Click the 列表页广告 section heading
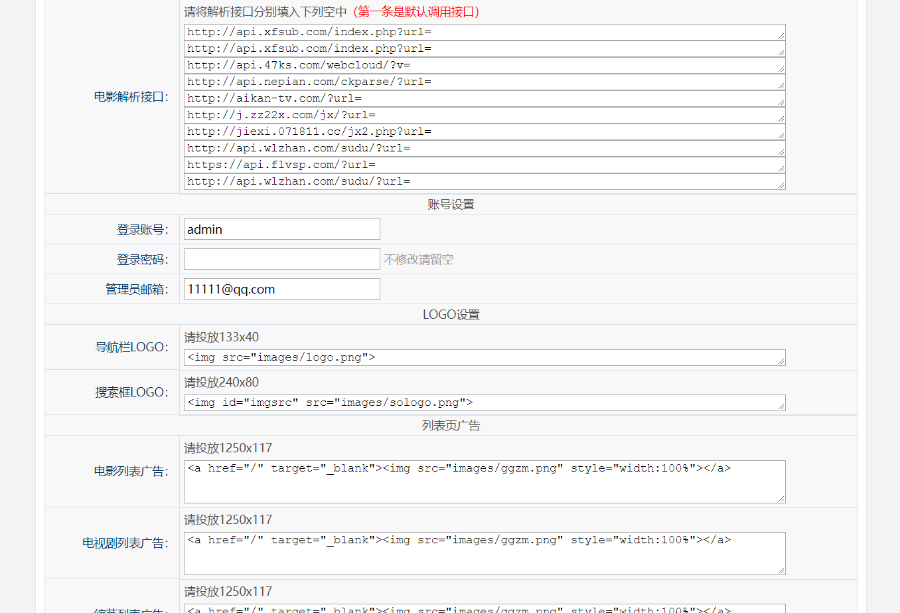The height and width of the screenshot is (613, 900). 451,425
